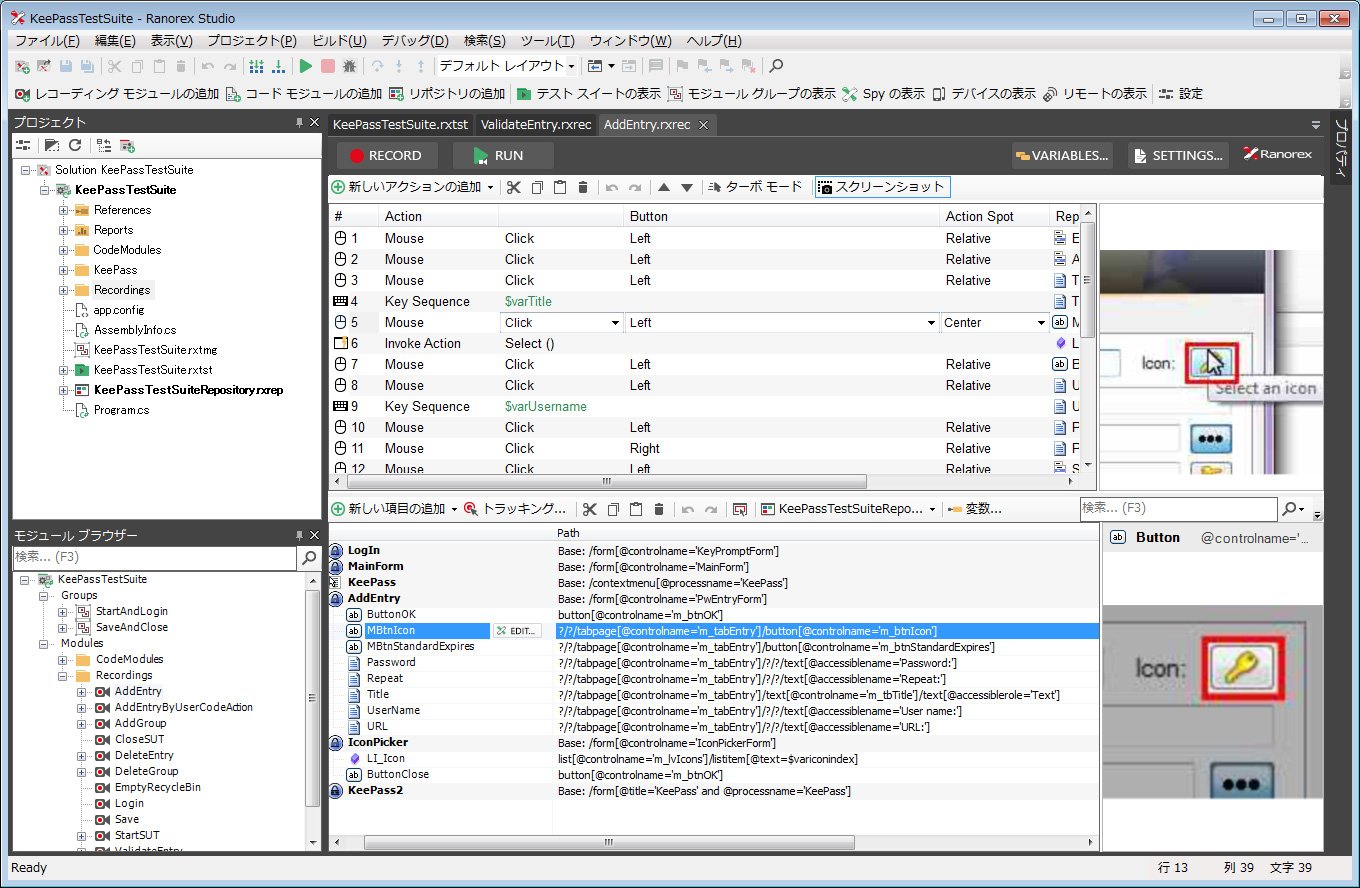Open settings (設定) in the toolbar
The width and height of the screenshot is (1360, 888).
1181,94
